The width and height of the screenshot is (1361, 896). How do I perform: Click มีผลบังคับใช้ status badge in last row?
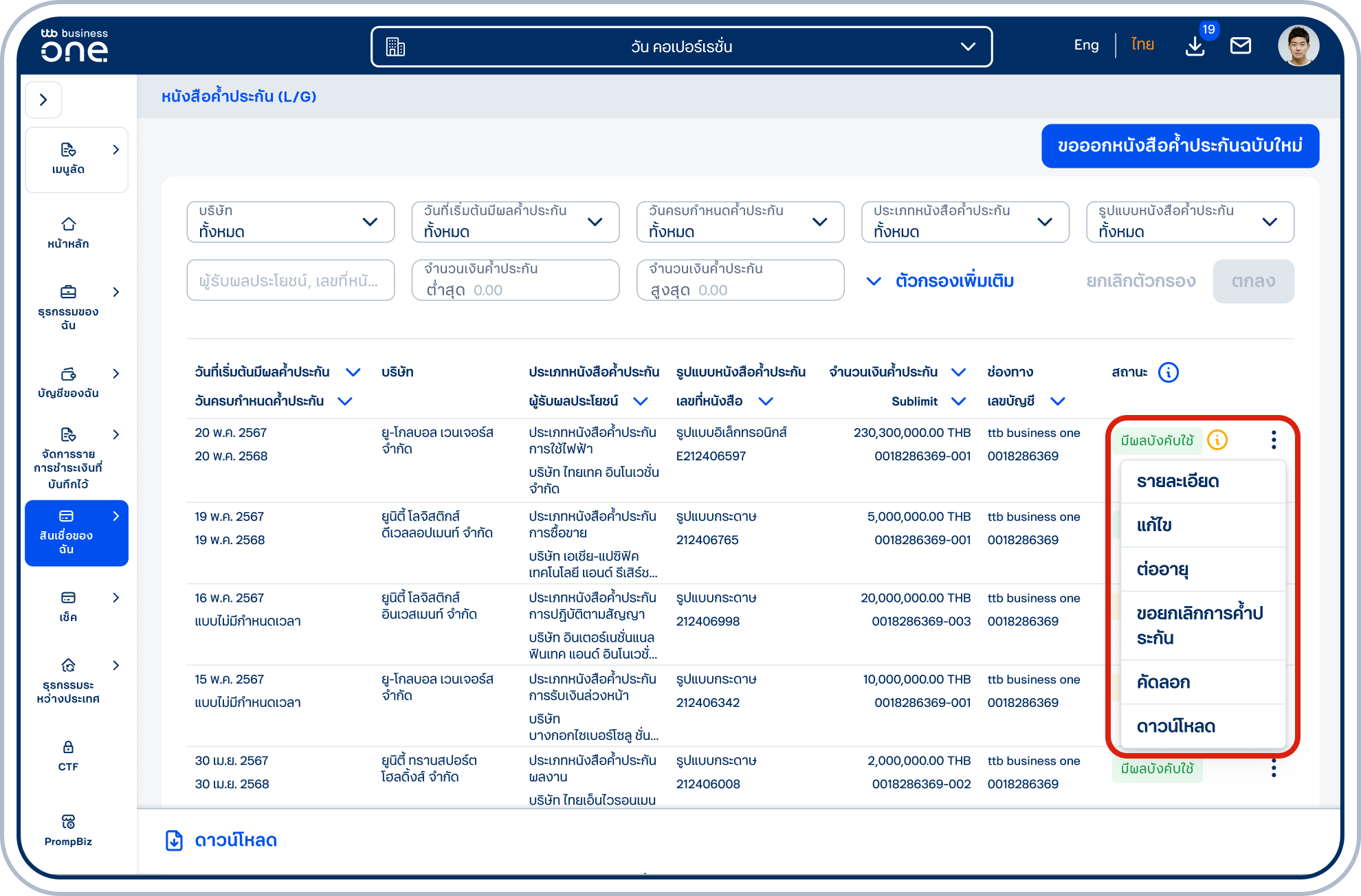coord(1157,769)
